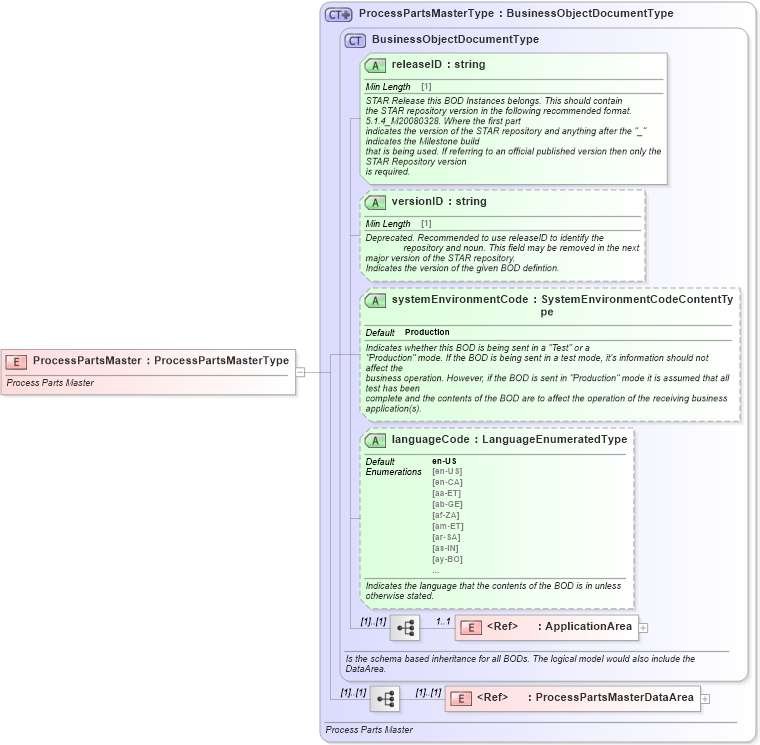Image resolution: width=760 pixels, height=745 pixels.
Task: Select the BusinessObjectDocumentType heading
Action: coord(455,39)
